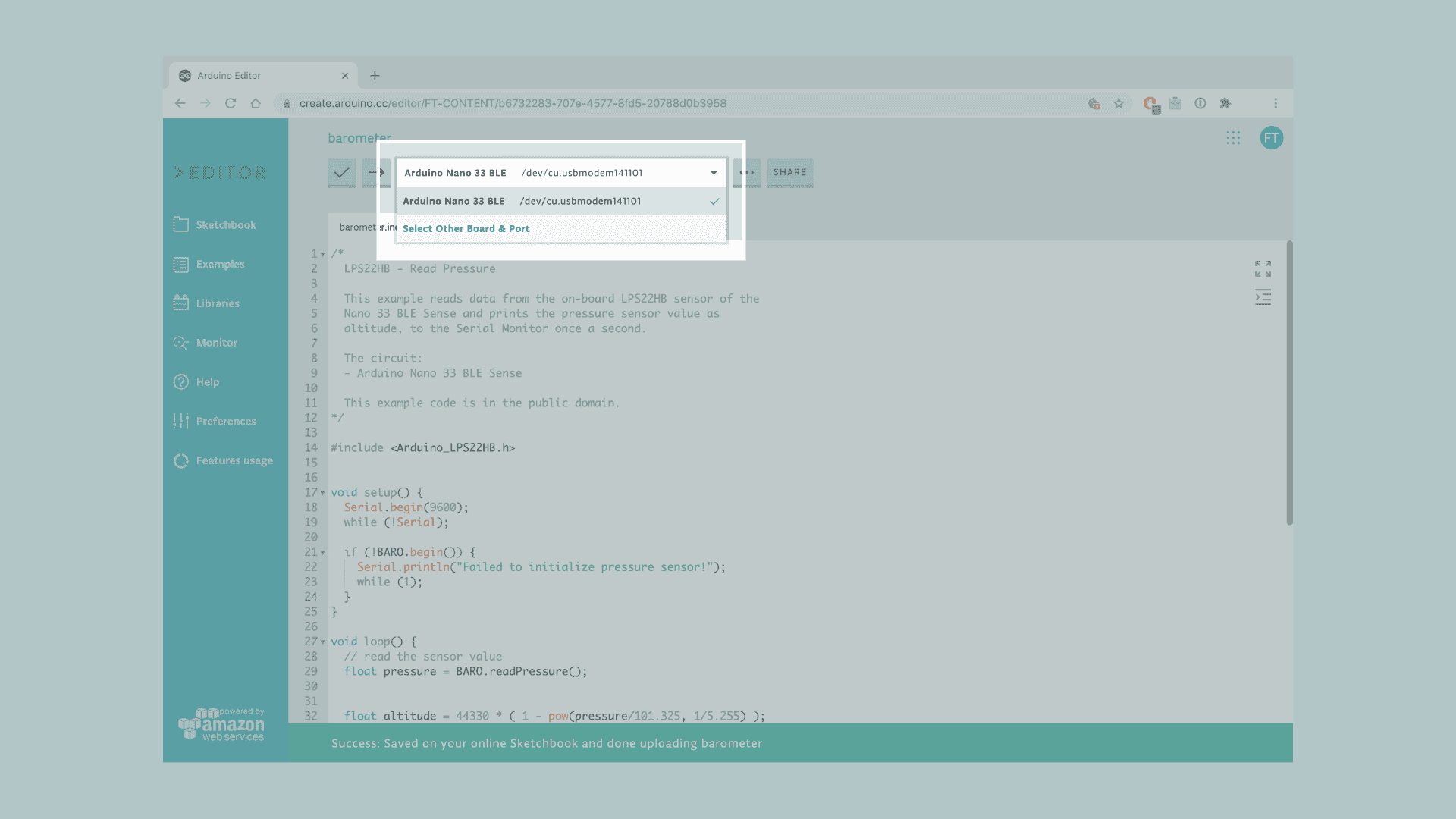Click the browser address bar URL
The height and width of the screenshot is (819, 1456).
(x=513, y=104)
